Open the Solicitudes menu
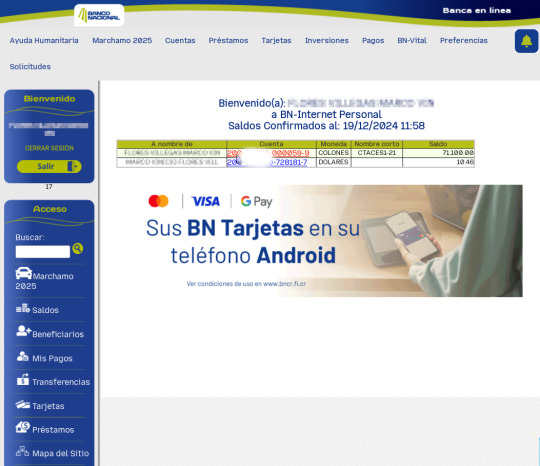540x466 pixels. pos(30,66)
